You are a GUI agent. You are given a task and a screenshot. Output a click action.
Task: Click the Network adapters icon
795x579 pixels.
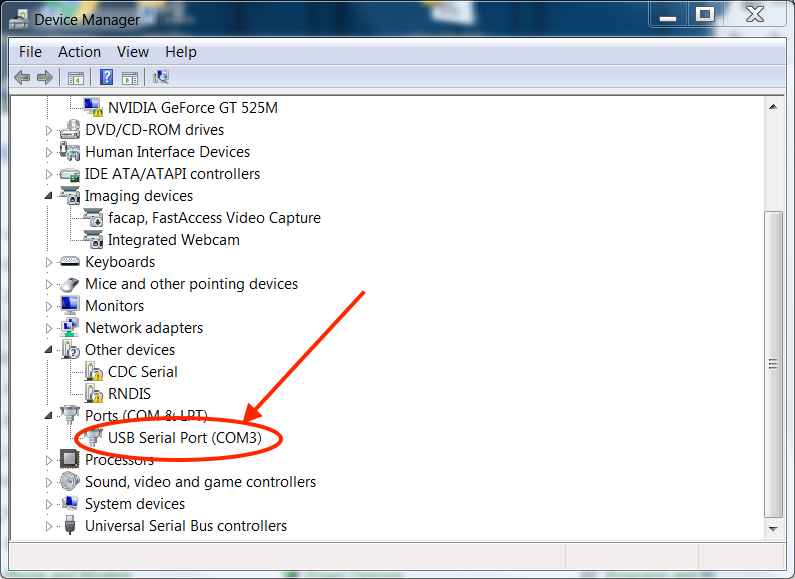click(69, 328)
